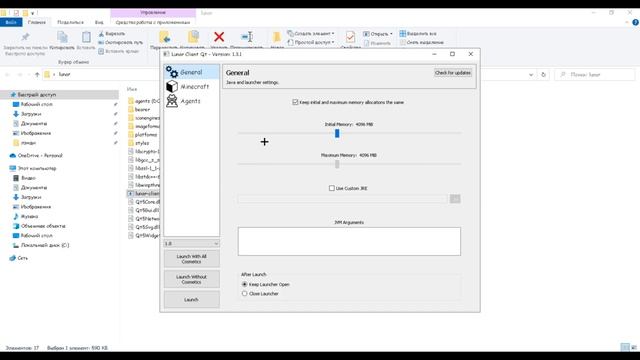
Task: Click the Launch Without Cosmetics button
Action: [191, 279]
